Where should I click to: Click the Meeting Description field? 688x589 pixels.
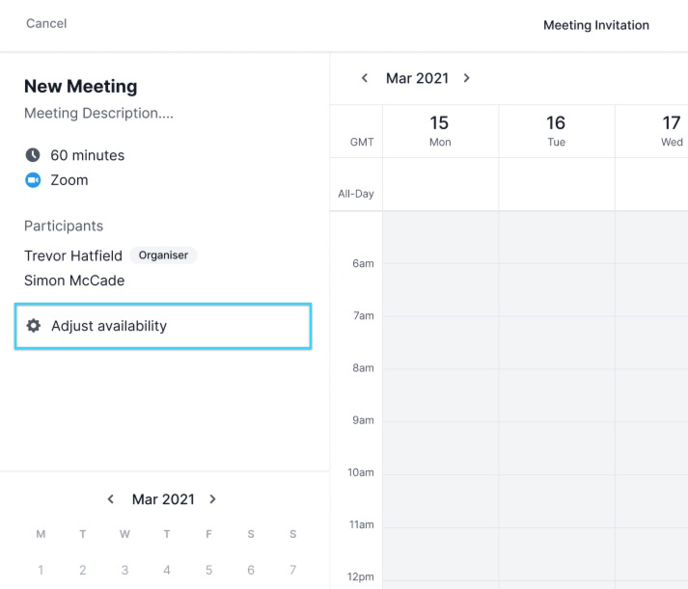[x=99, y=113]
